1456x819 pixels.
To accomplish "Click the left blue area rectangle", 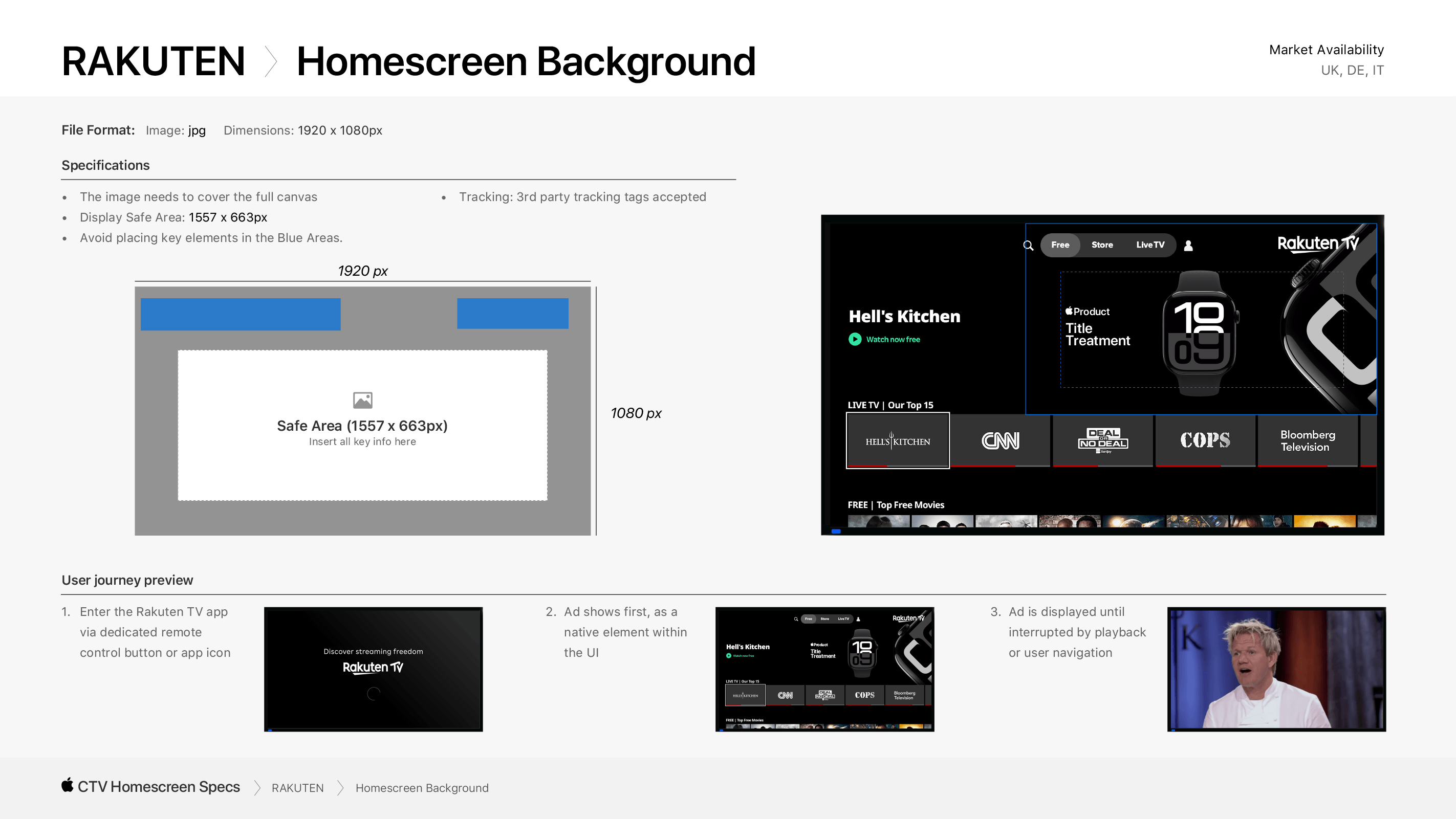I will coord(240,314).
